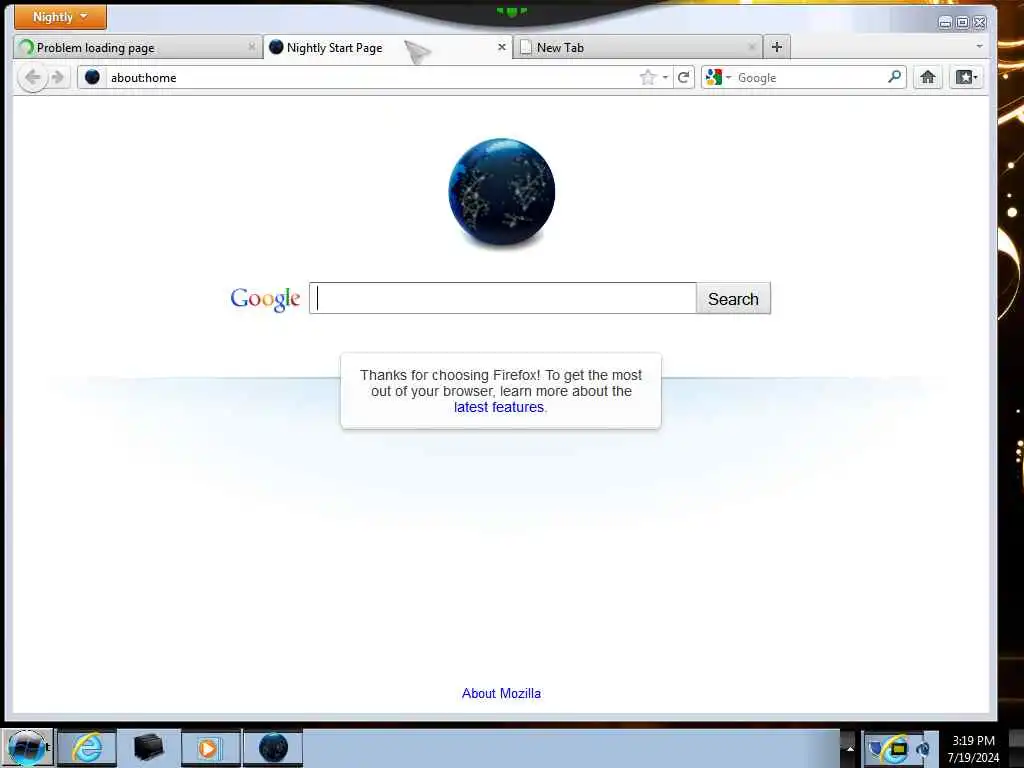This screenshot has height=768, width=1024.
Task: Open a new tab with the plus button
Action: tap(776, 47)
